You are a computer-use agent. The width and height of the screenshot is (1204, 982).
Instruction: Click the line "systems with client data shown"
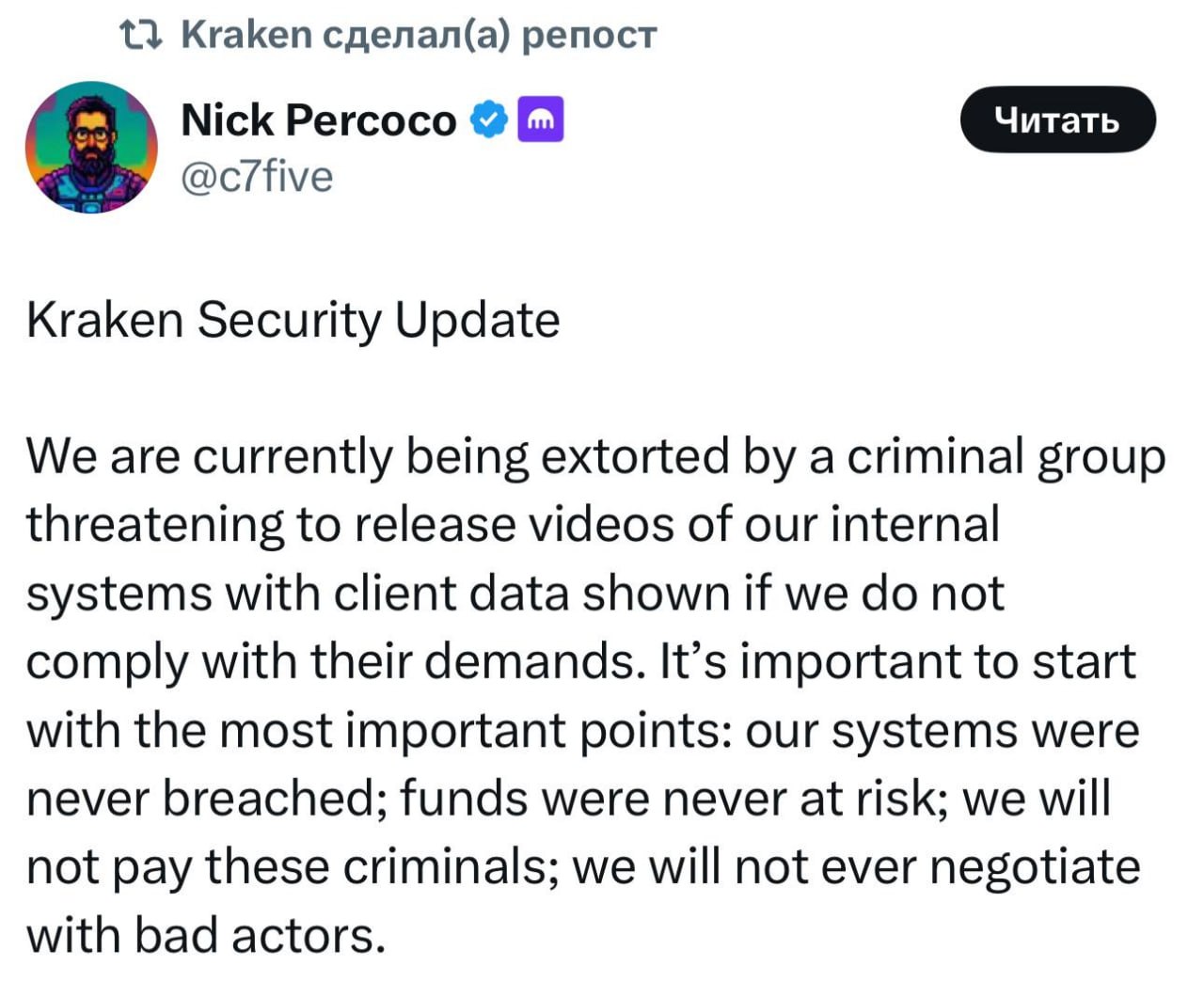pyautogui.click(x=515, y=594)
